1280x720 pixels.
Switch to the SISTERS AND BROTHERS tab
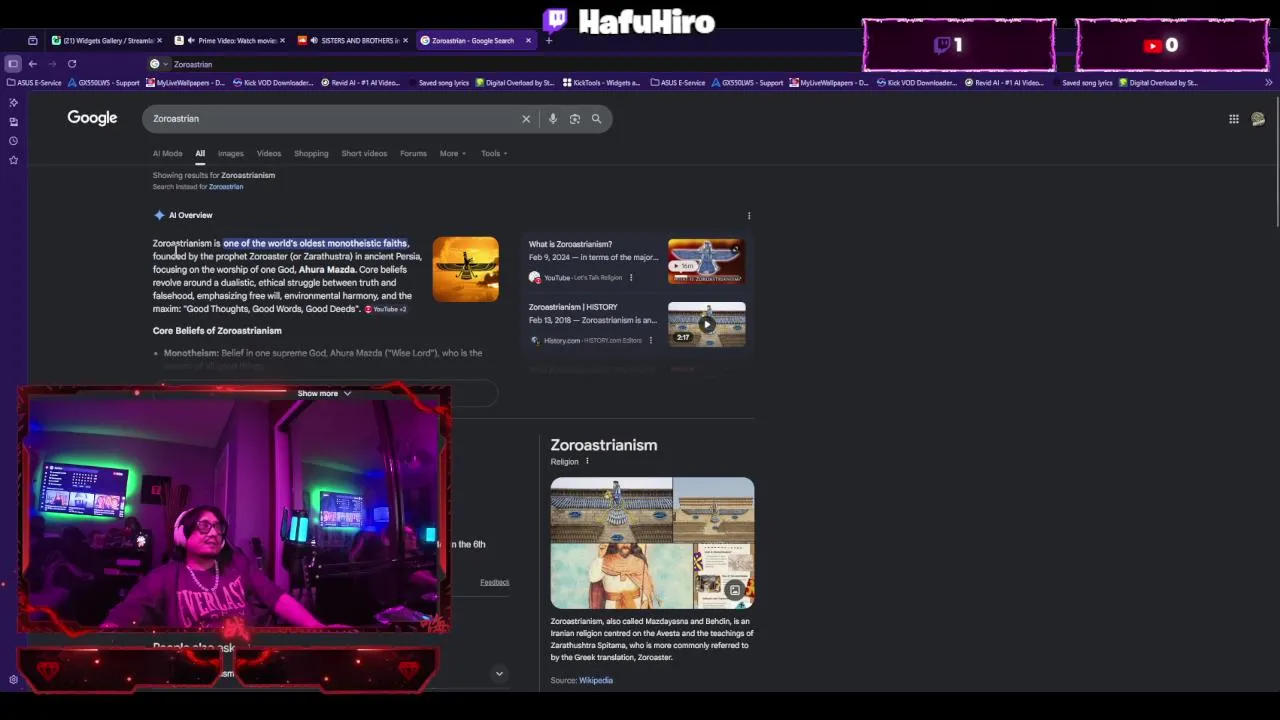pos(354,40)
